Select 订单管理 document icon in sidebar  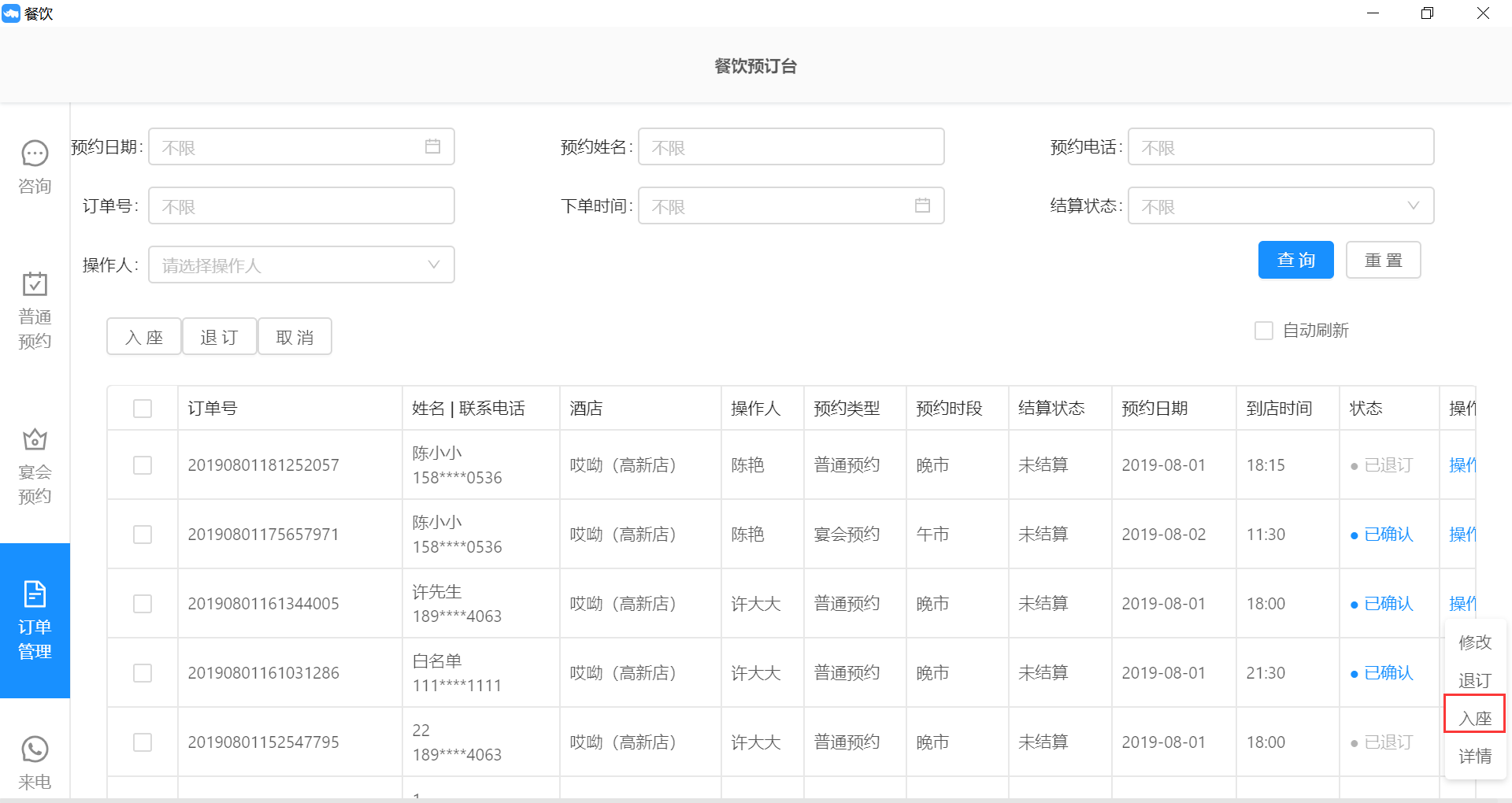pyautogui.click(x=35, y=594)
